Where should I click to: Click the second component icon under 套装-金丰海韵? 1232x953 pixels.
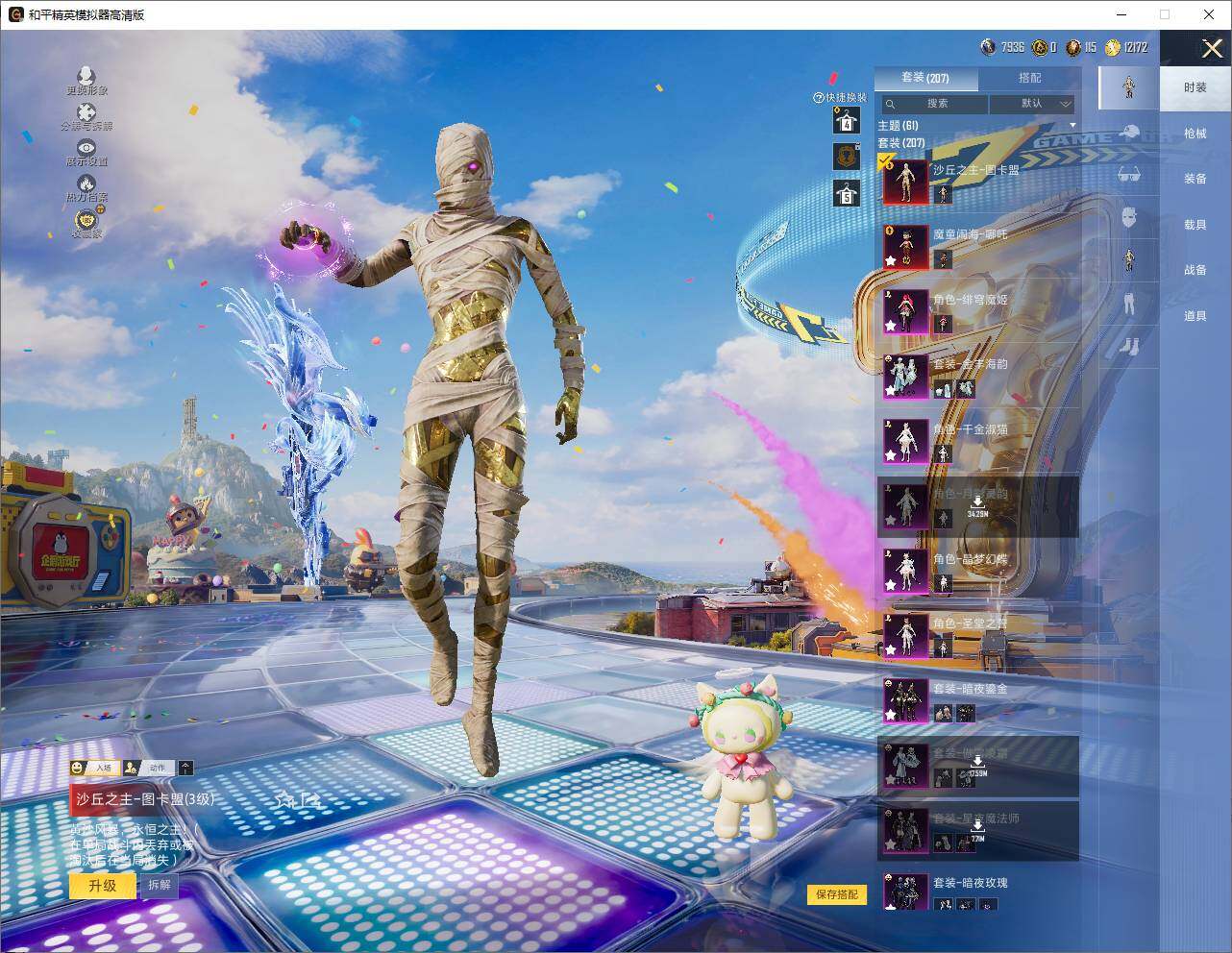(966, 389)
